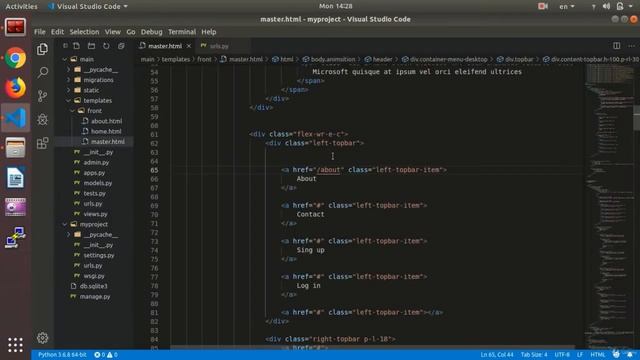Image resolution: width=640 pixels, height=360 pixels.
Task: Open the Search view in activity bar
Action: point(42,73)
